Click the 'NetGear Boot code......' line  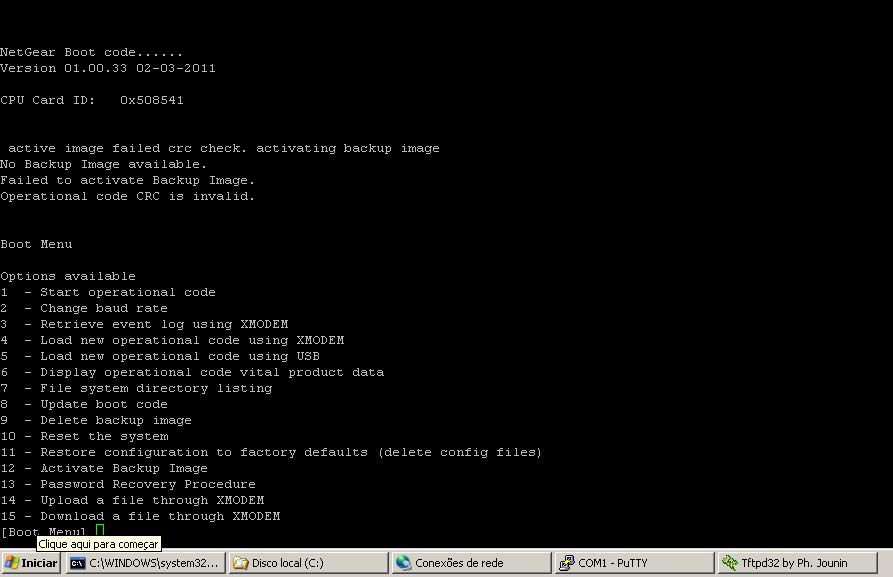(92, 52)
